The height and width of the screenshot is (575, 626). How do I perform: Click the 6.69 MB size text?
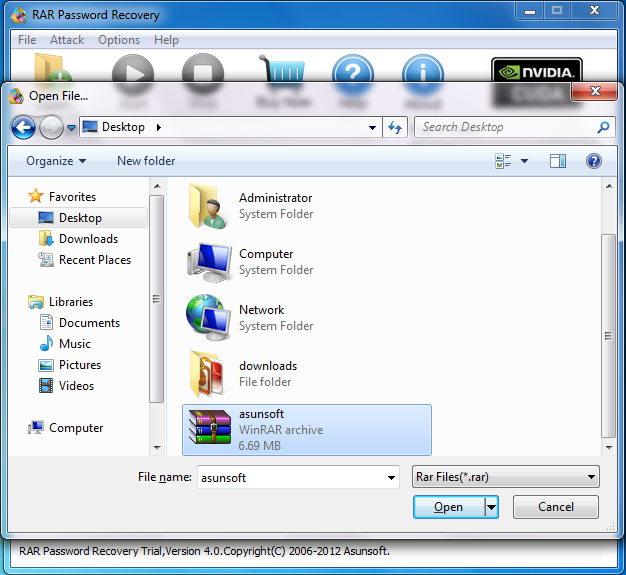click(x=260, y=446)
